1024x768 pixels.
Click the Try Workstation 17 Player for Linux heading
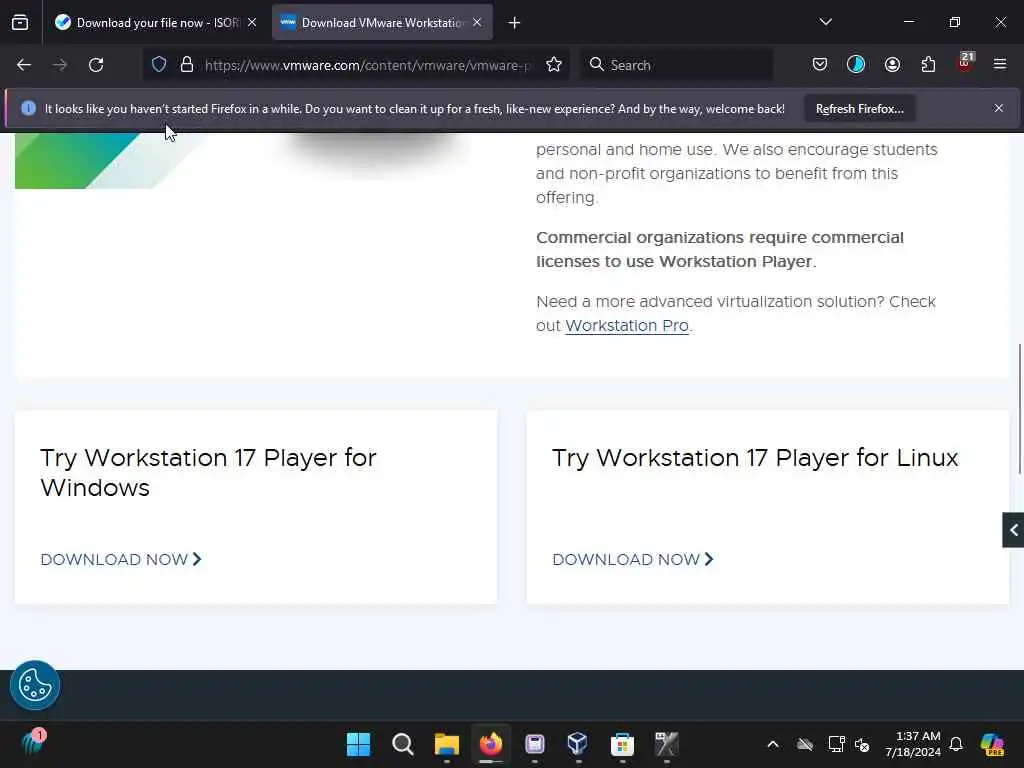pyautogui.click(x=755, y=458)
